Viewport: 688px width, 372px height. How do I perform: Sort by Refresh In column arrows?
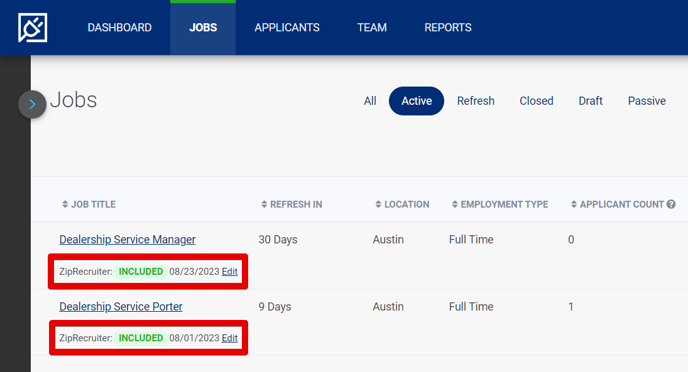pos(264,204)
